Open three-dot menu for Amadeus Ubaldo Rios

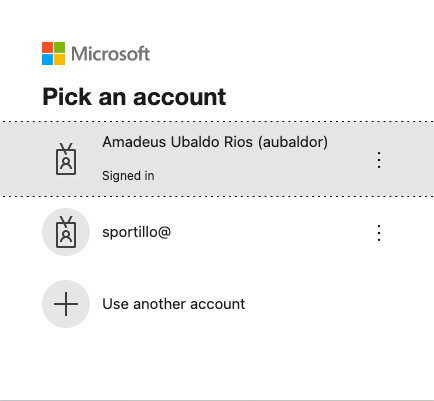coord(379,160)
